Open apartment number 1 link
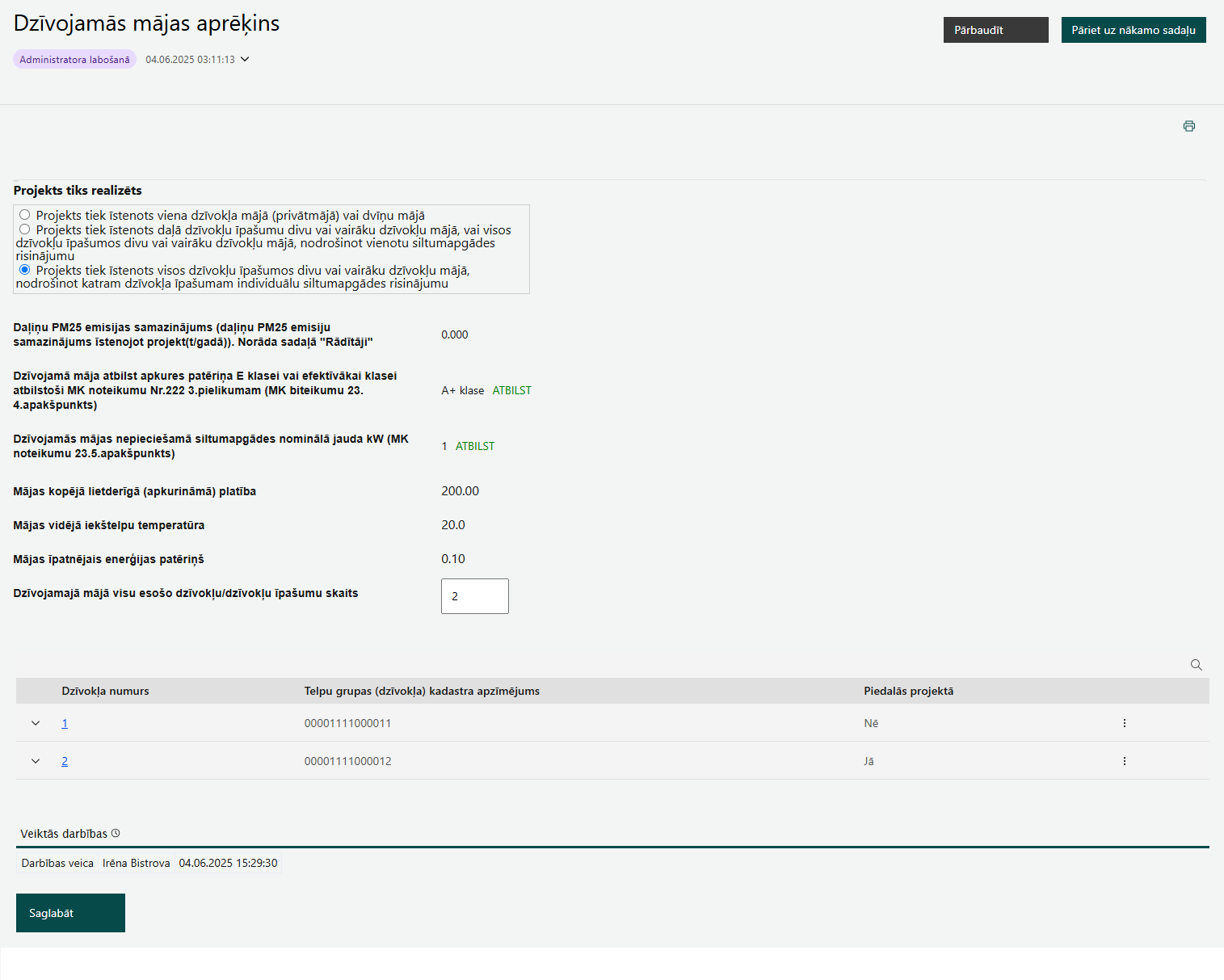1224x980 pixels. [65, 723]
